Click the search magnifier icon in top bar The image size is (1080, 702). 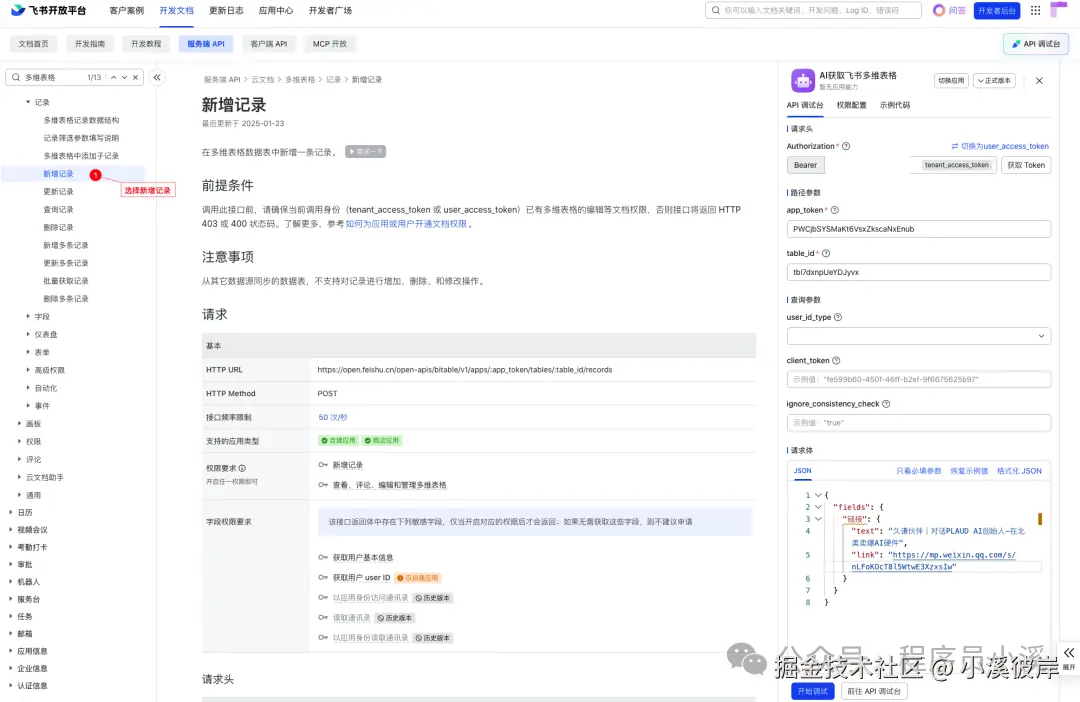[716, 10]
